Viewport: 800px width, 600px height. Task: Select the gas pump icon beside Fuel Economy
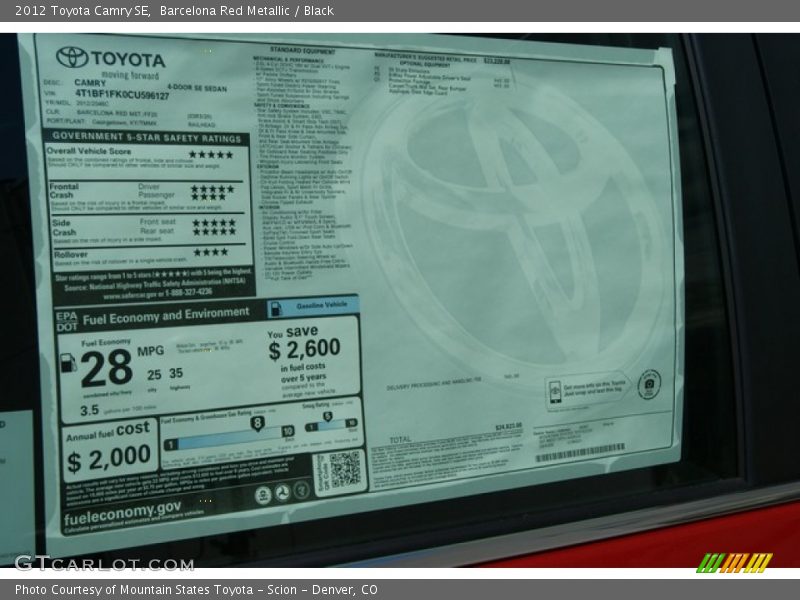pos(68,364)
